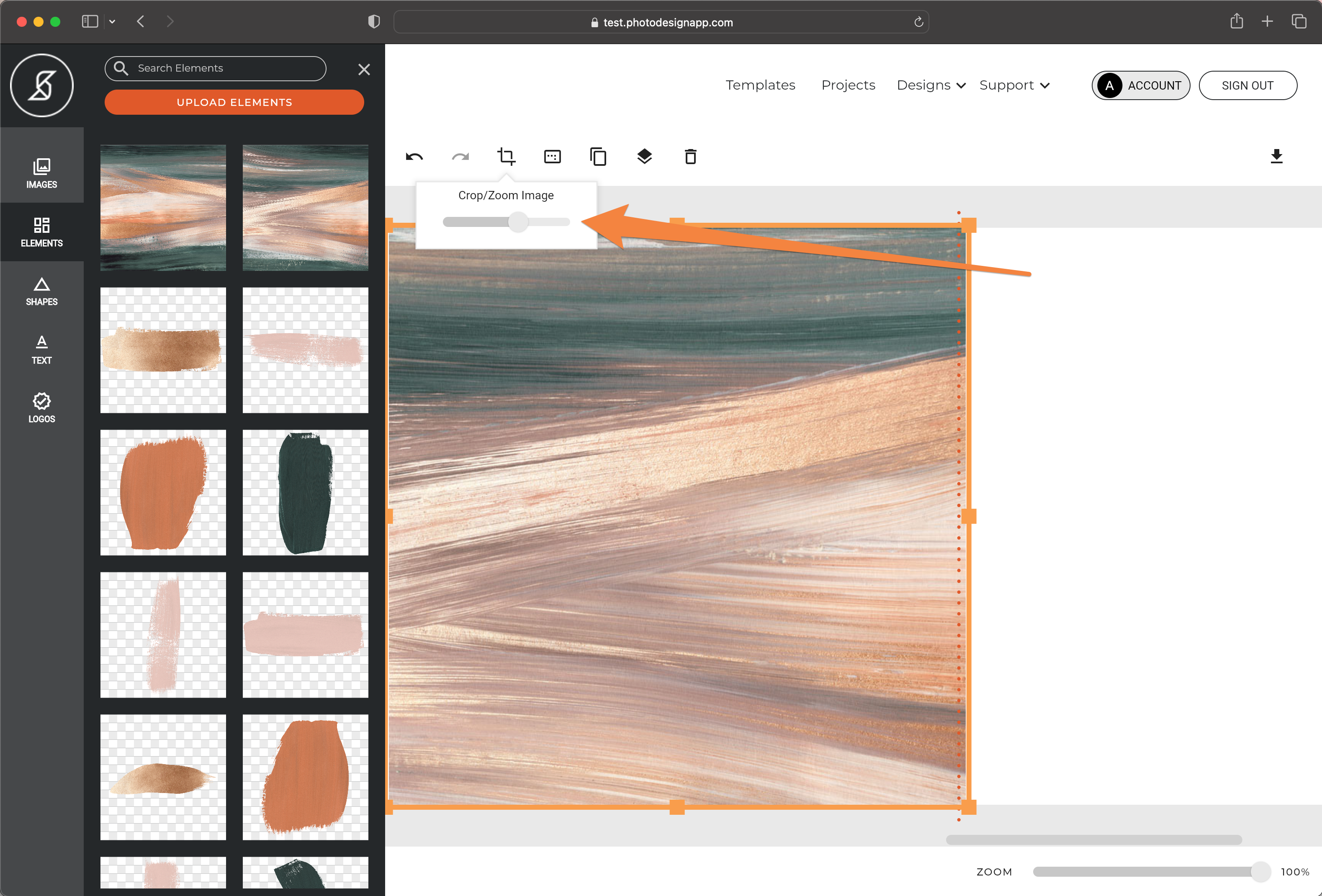Click the redo arrow icon
Screen dimensions: 1322x896
coord(460,157)
